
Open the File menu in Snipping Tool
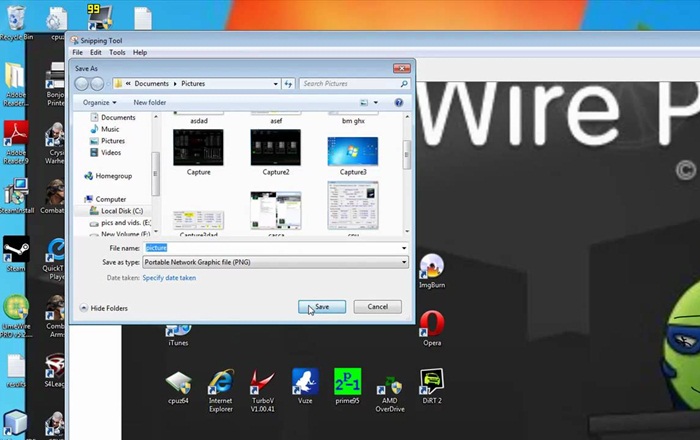77,52
